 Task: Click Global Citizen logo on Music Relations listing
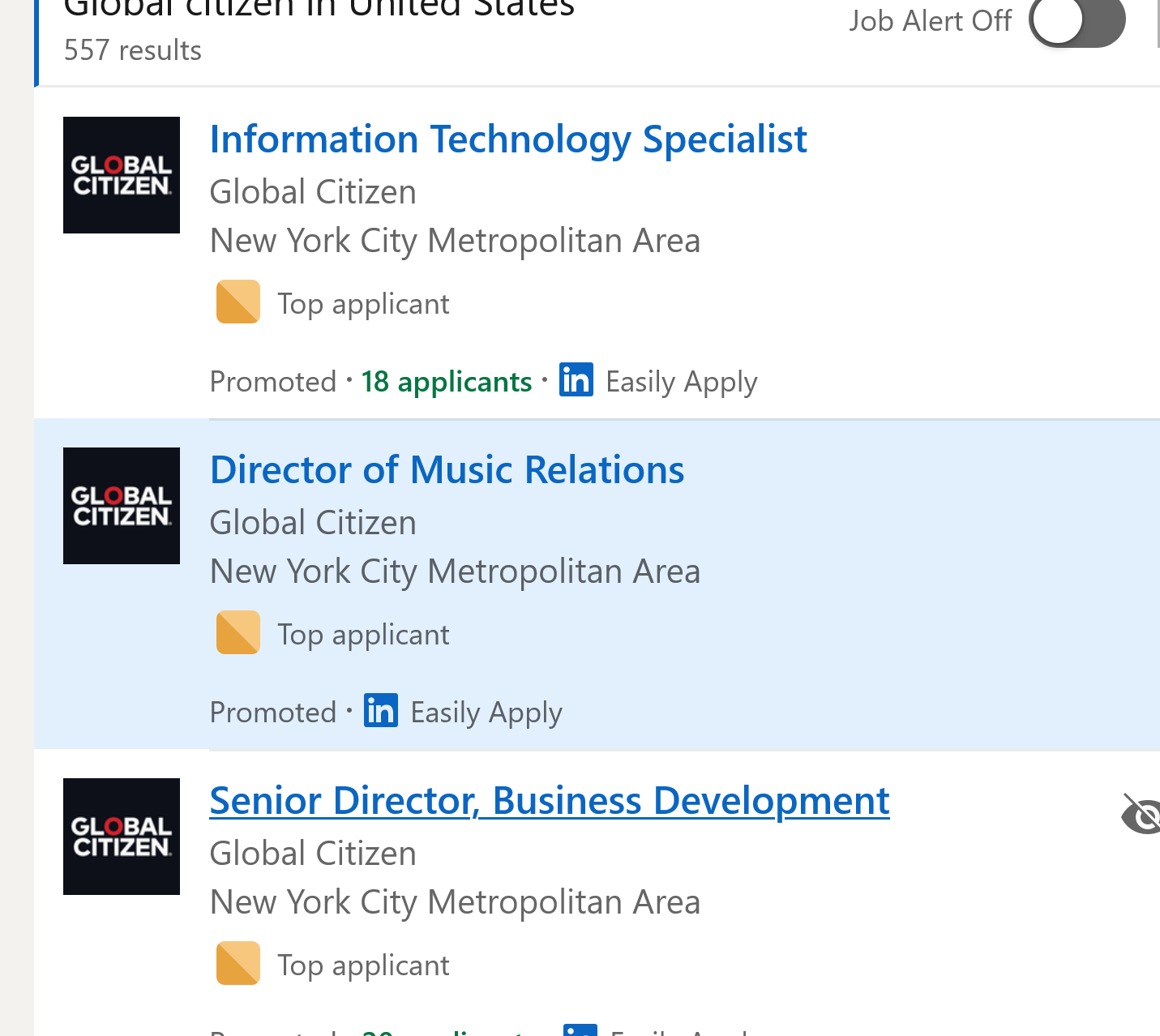[x=122, y=506]
